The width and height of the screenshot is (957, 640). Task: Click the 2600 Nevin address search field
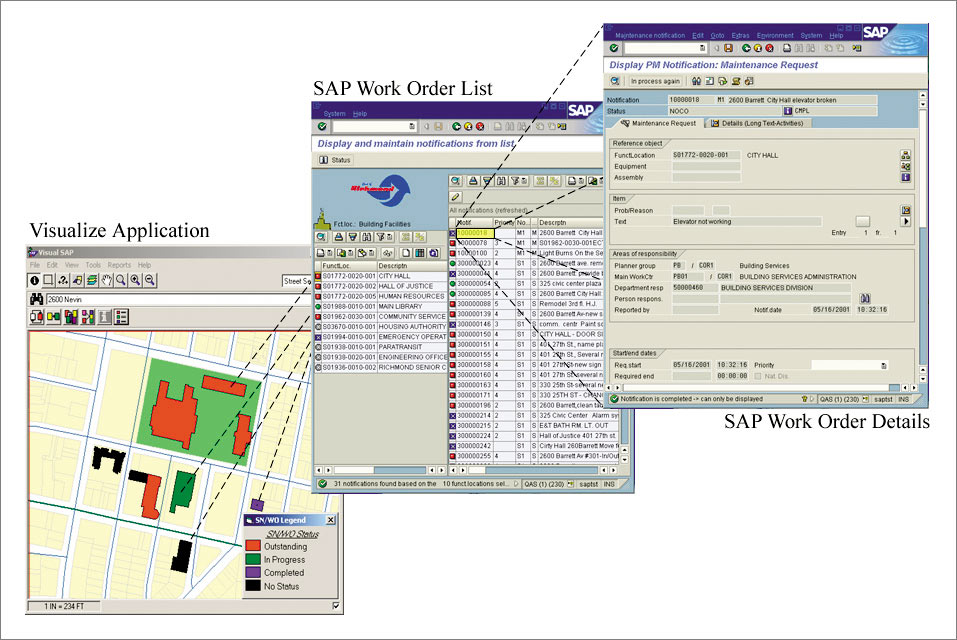point(177,299)
